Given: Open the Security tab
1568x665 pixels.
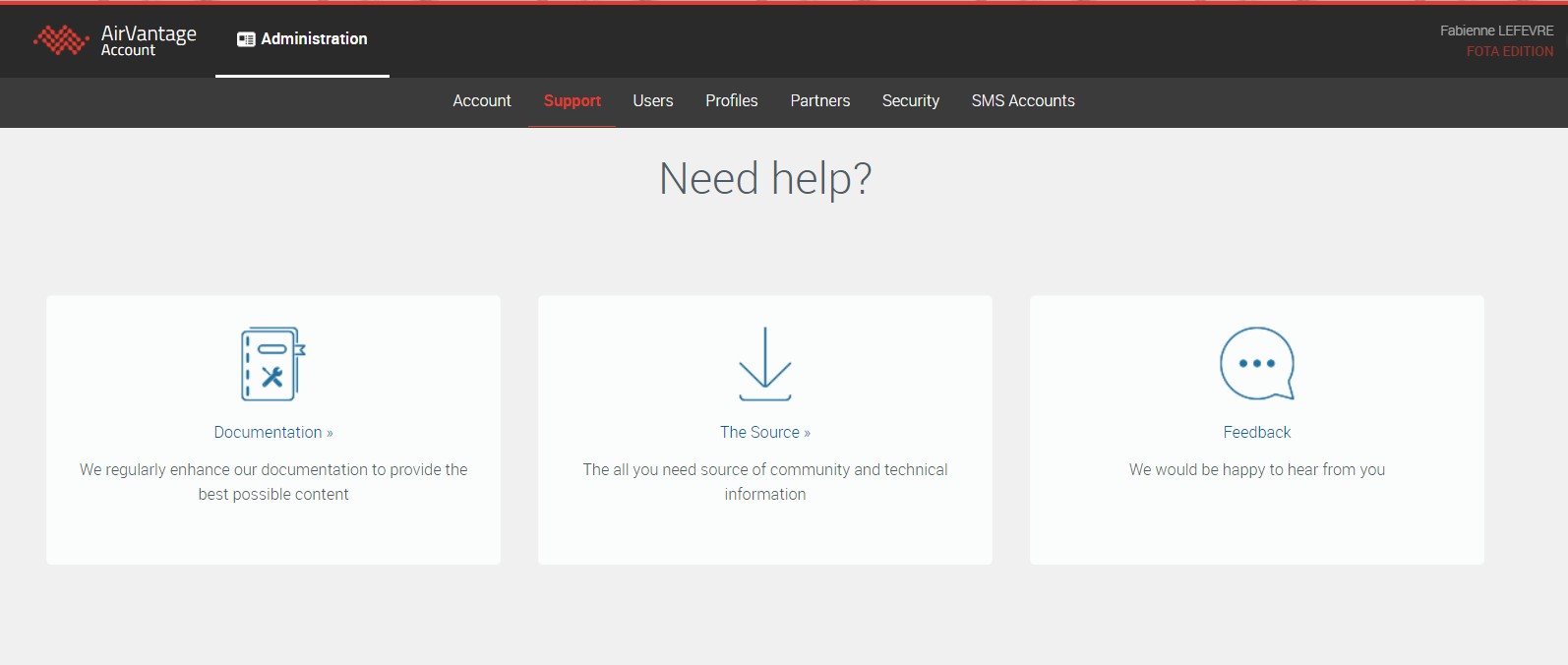Looking at the screenshot, I should tap(911, 101).
